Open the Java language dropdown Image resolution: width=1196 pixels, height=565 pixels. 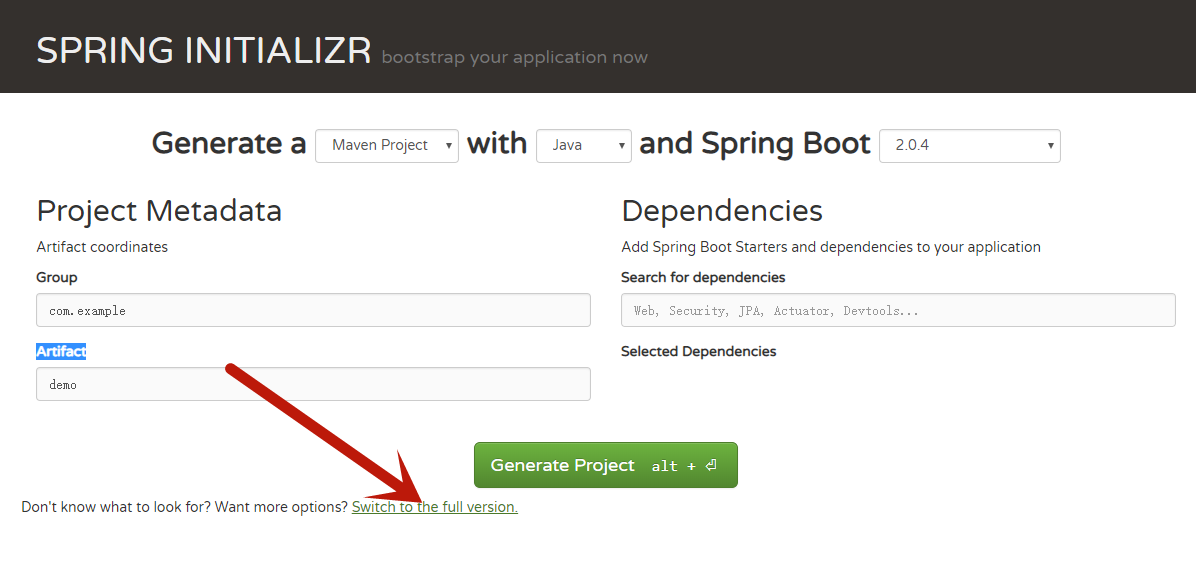tap(584, 146)
